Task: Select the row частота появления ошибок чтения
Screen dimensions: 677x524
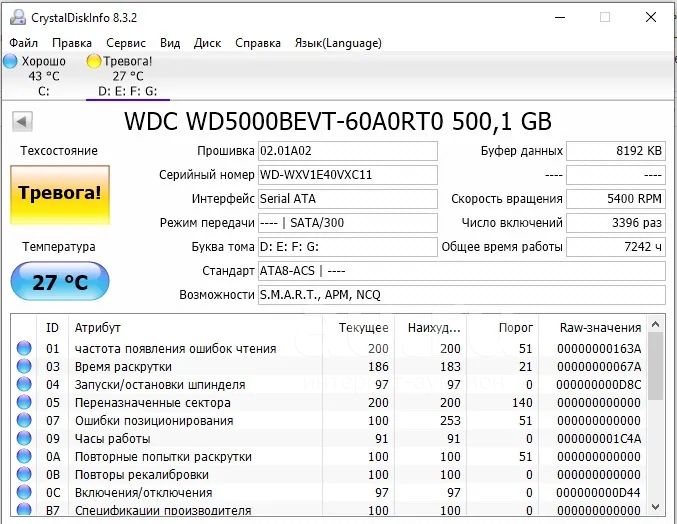Action: click(x=329, y=348)
